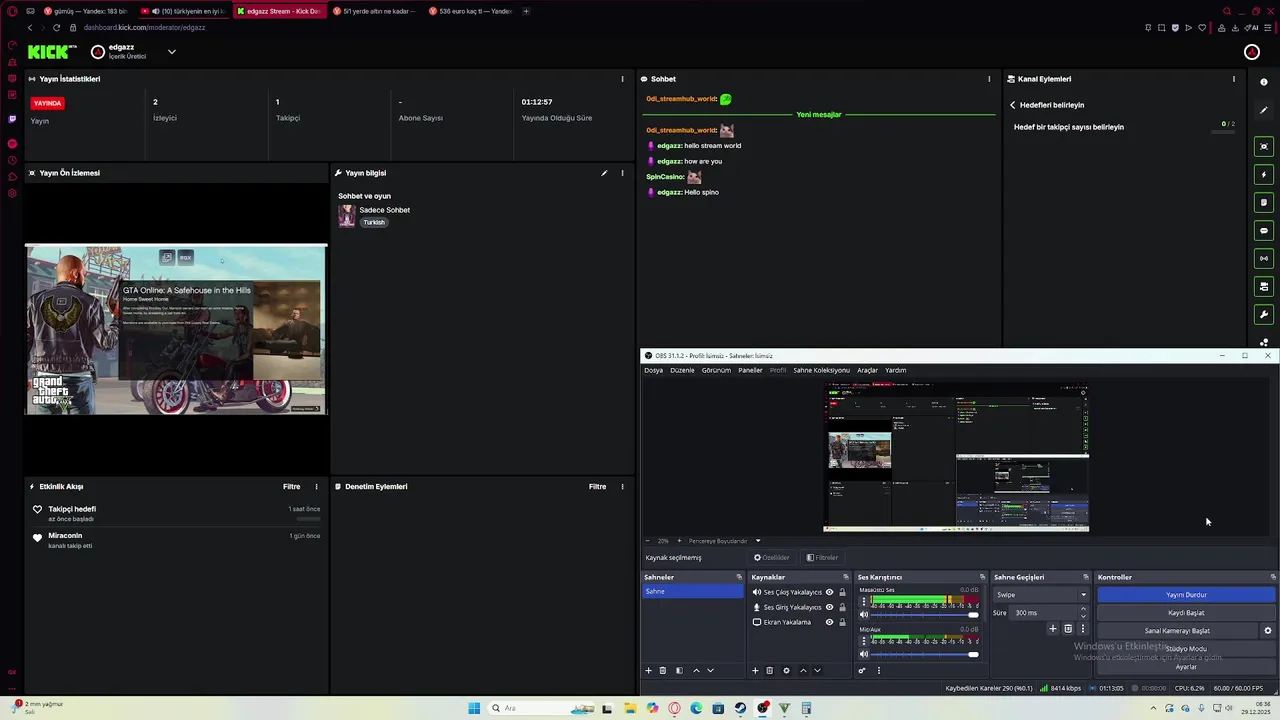This screenshot has width=1280, height=720.
Task: Add a scene transition with plus icon
Action: [1052, 629]
